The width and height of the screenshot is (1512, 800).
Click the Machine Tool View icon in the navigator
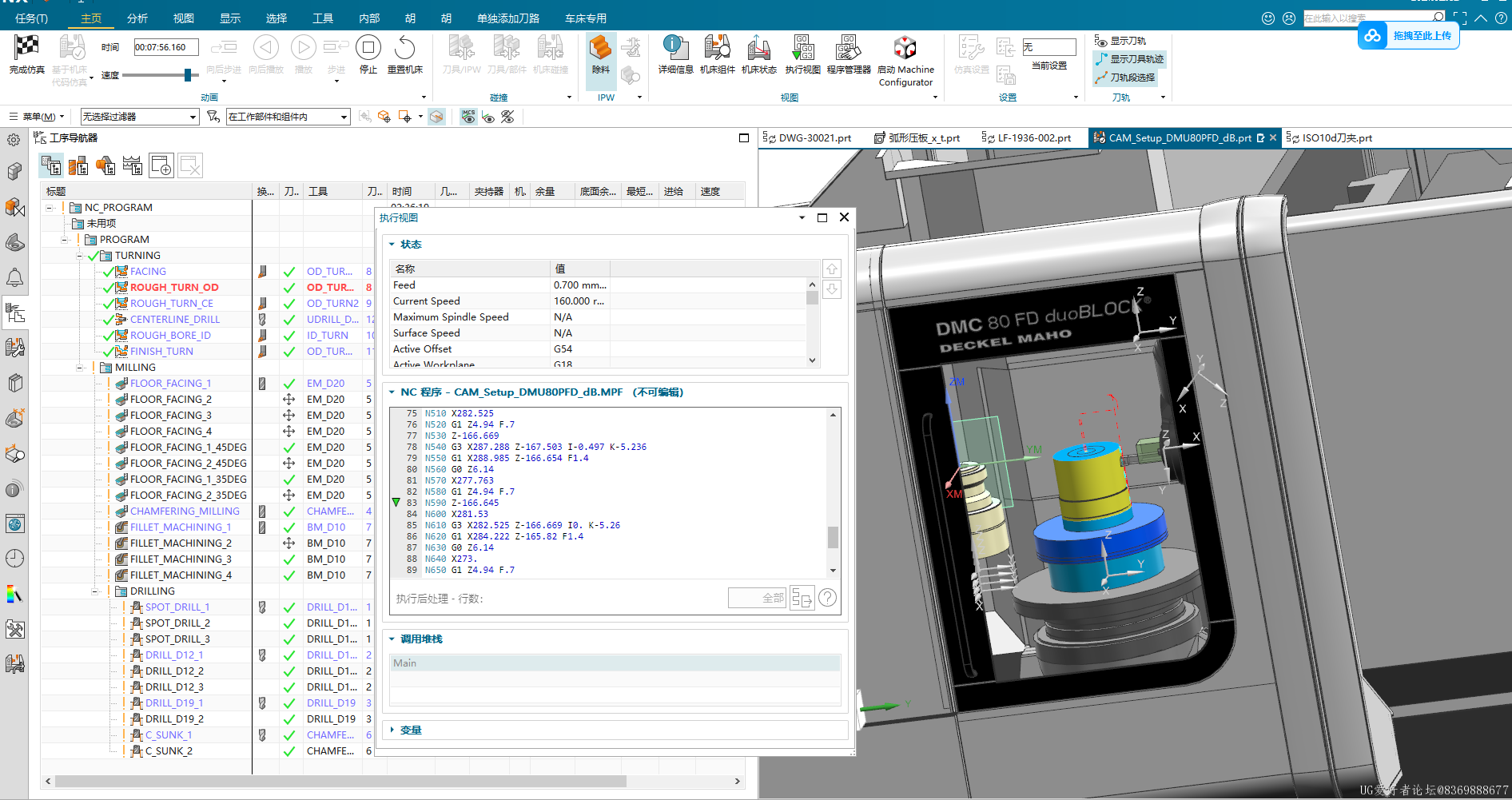click(x=78, y=165)
